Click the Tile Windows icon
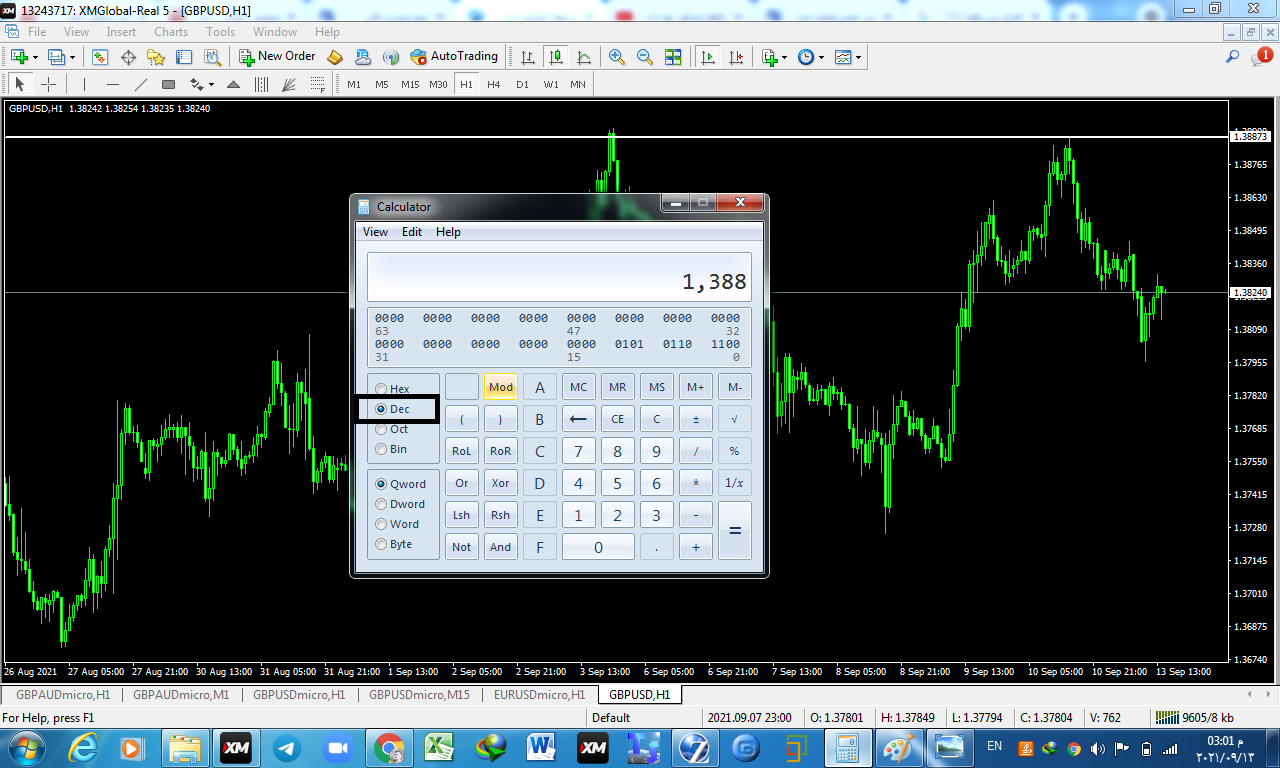Viewport: 1280px width, 768px height. pos(673,57)
